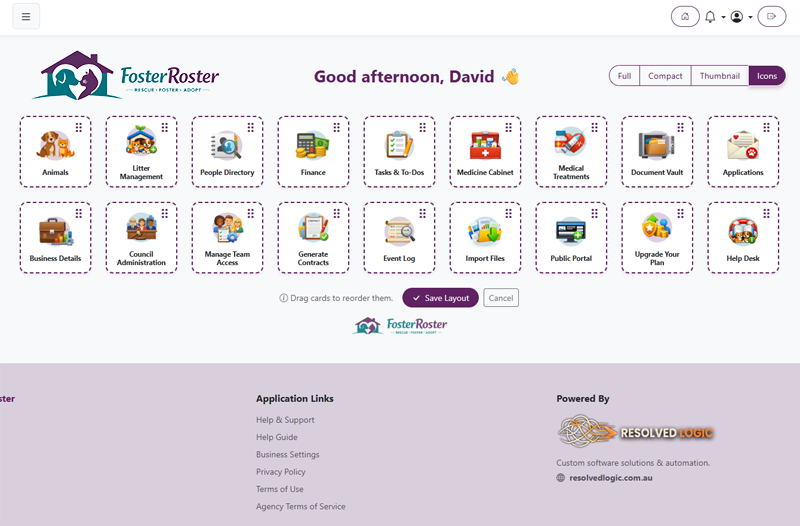Open the user account dropdown

click(x=741, y=17)
